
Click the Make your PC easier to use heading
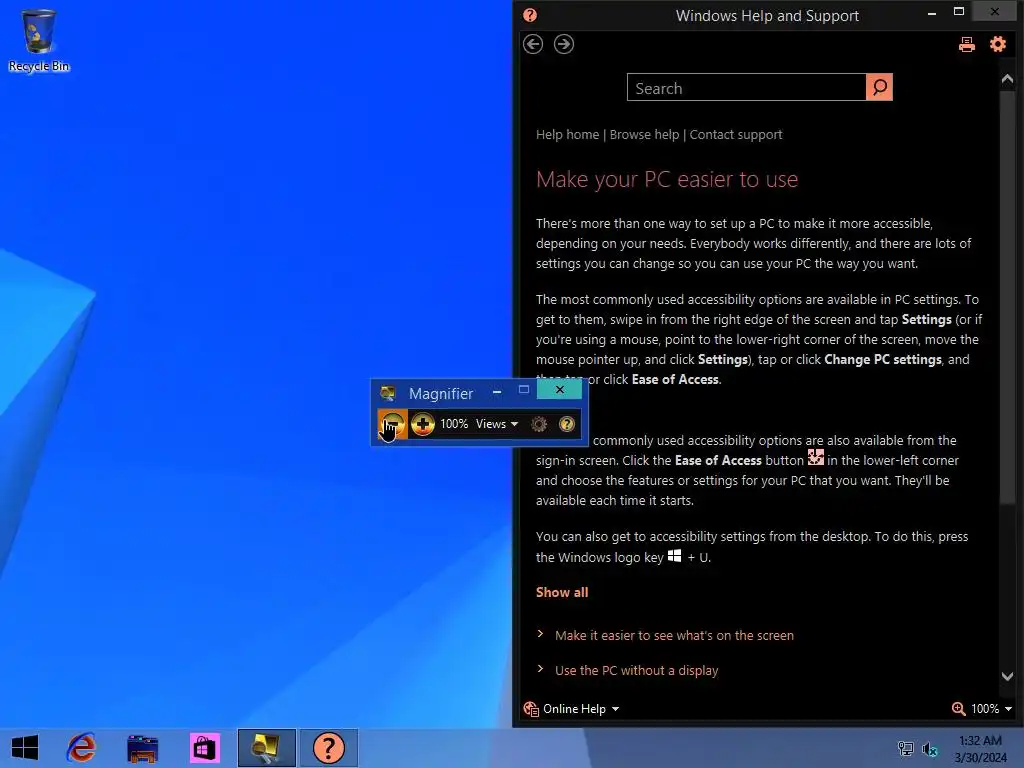point(667,179)
